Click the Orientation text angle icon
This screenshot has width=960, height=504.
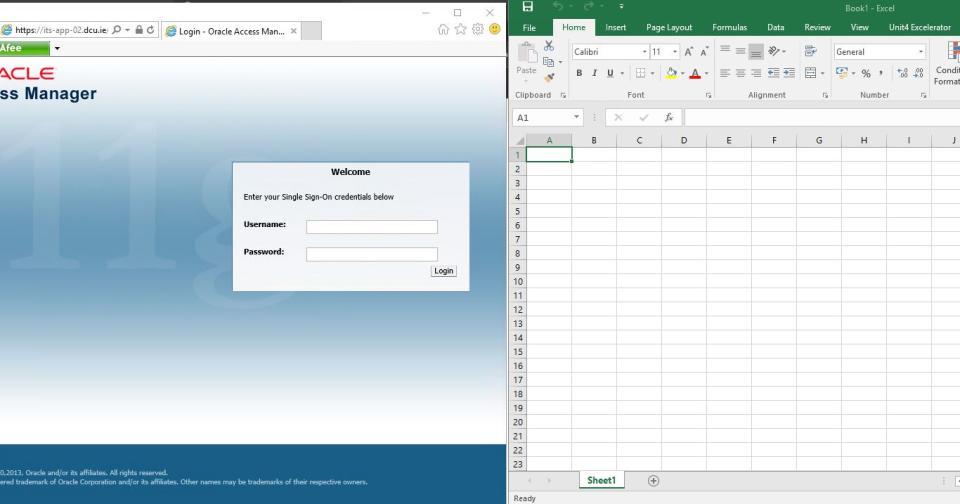tap(774, 51)
